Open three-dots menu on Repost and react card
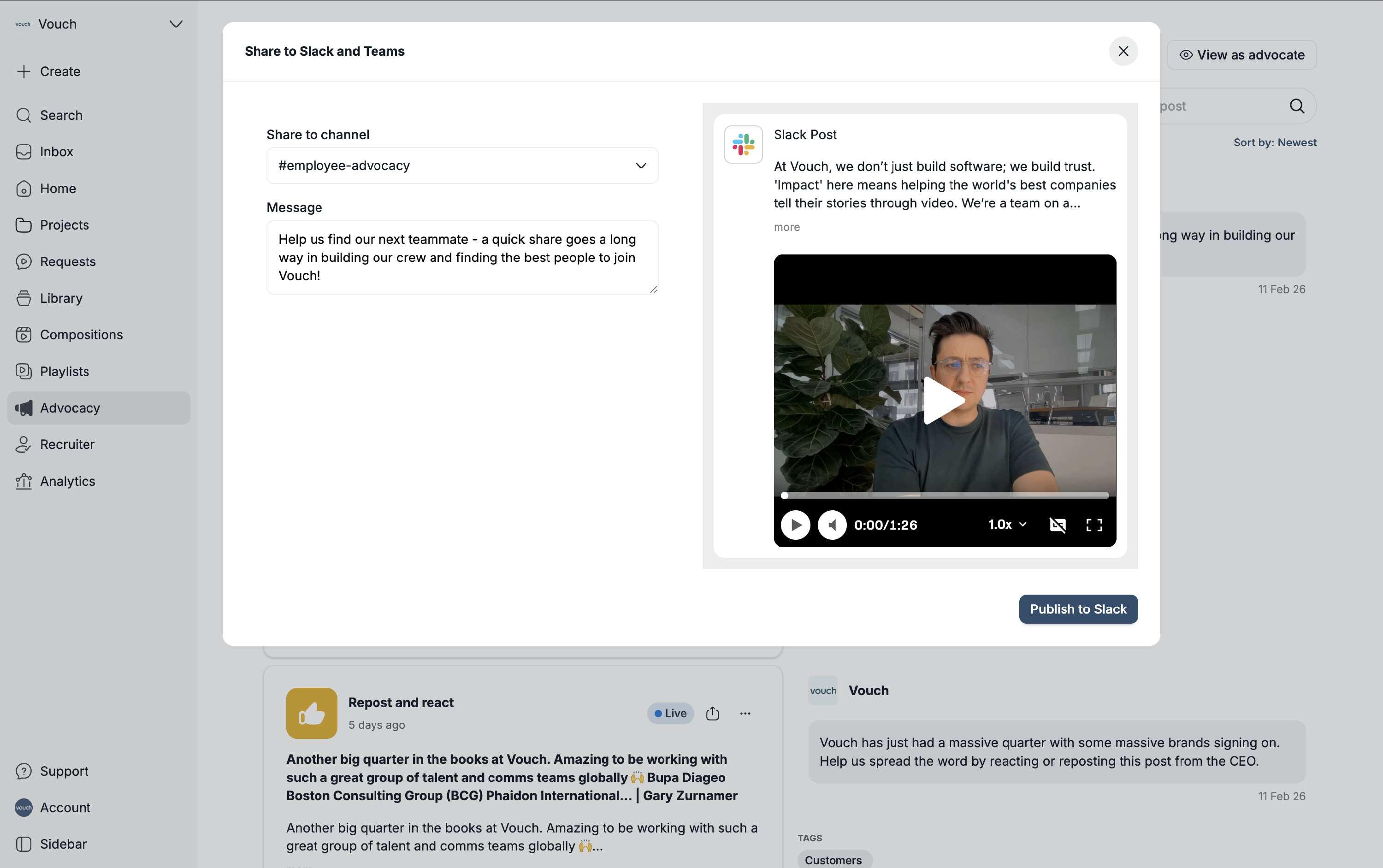The image size is (1383, 868). tap(745, 713)
